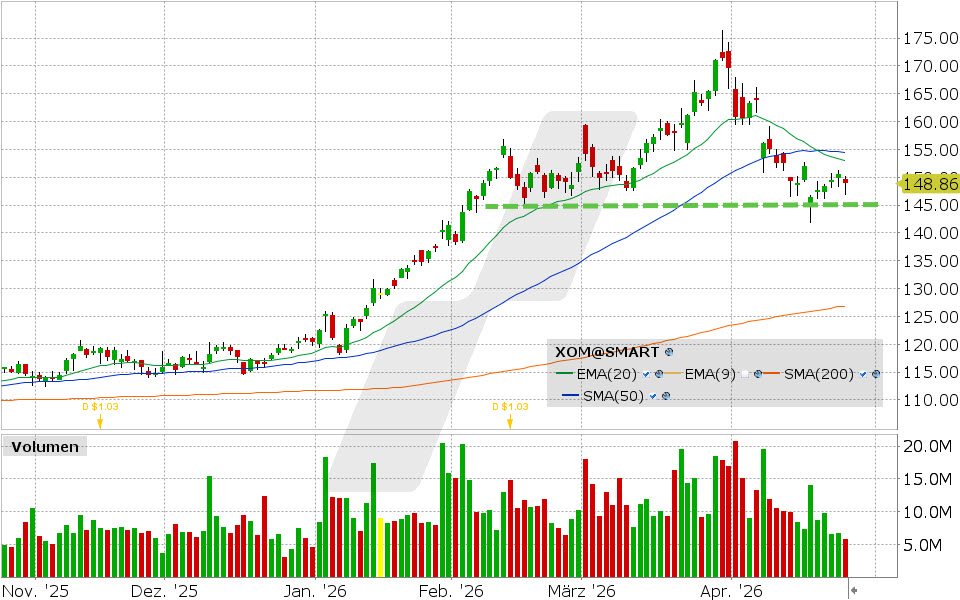960x600 pixels.
Task: Select the XOM@SMART symbol label
Action: pyautogui.click(x=605, y=352)
